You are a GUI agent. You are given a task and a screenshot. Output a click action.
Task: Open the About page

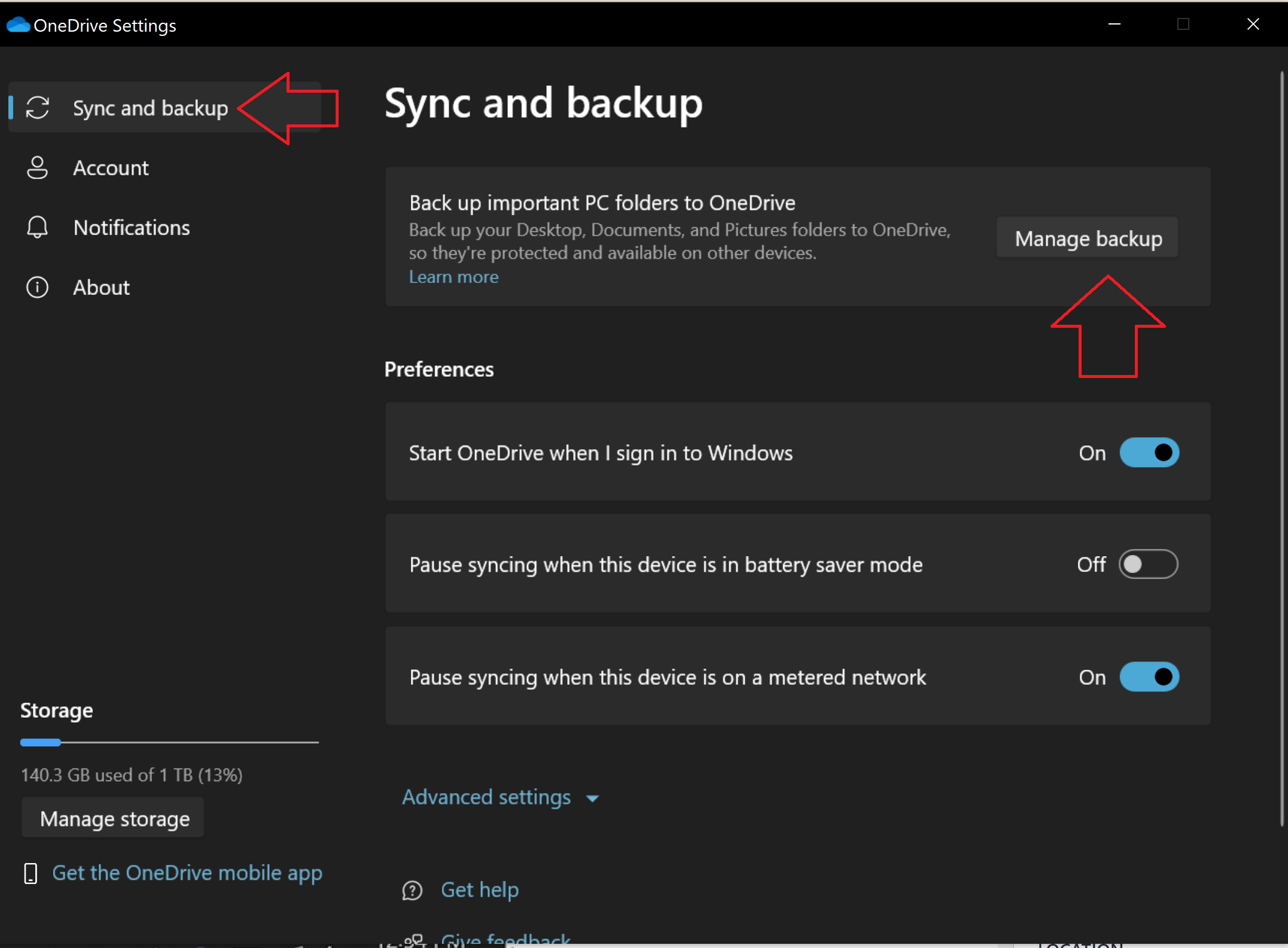(101, 288)
